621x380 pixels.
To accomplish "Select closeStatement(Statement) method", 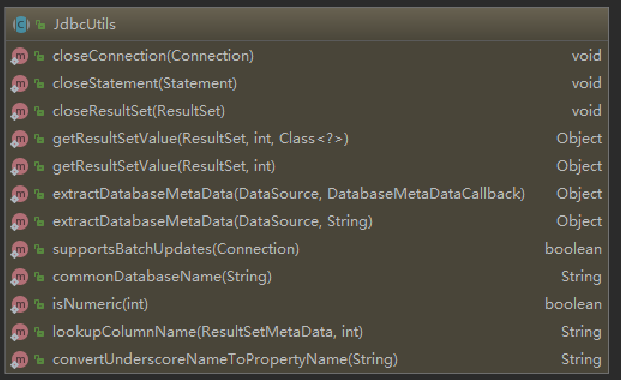I will point(145,84).
